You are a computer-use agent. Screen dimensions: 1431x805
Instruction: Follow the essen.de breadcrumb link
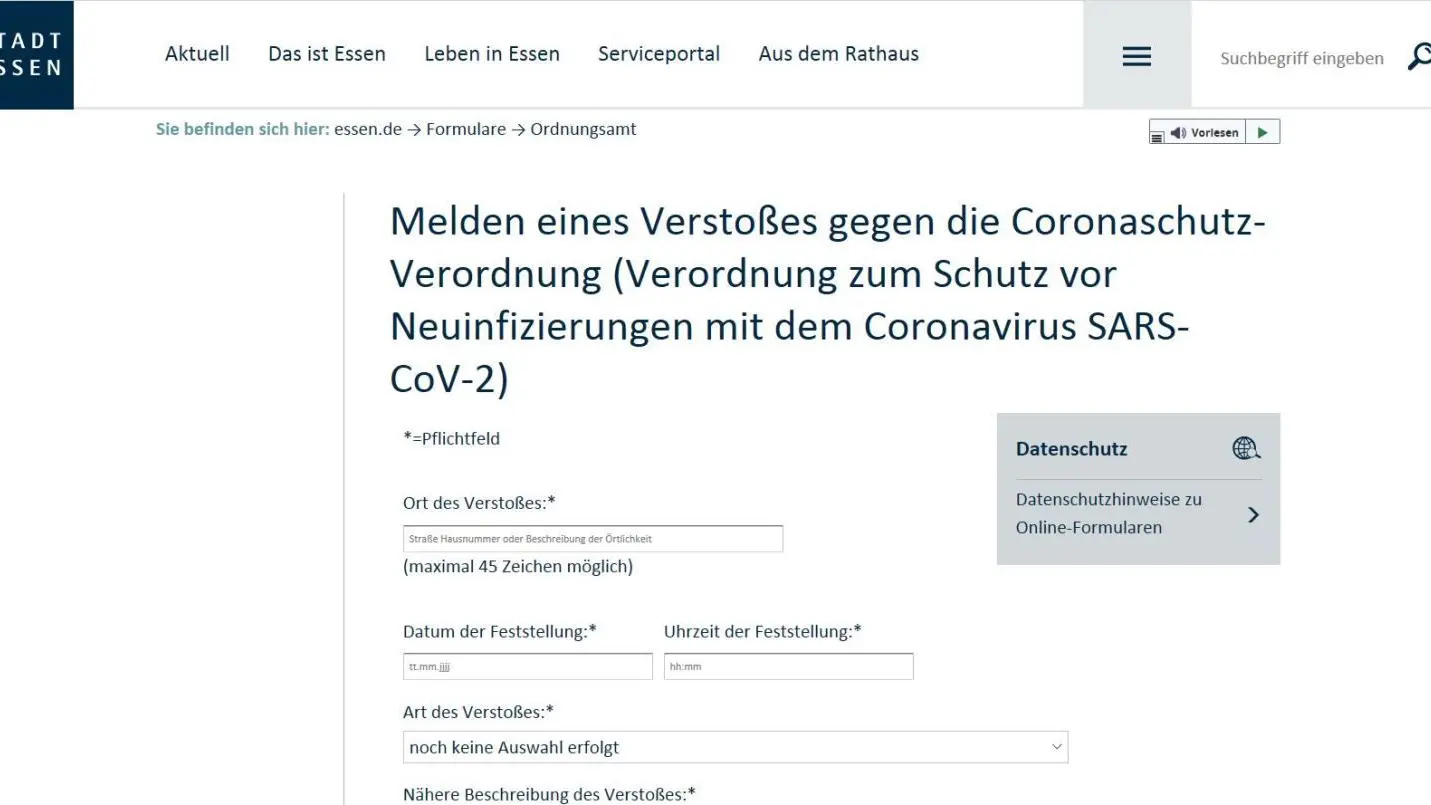pyautogui.click(x=367, y=129)
